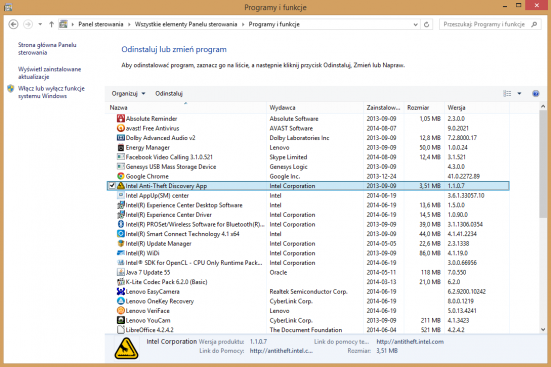Open the Organizuj dropdown menu
Screen dimensions: 551x367
pos(128,94)
